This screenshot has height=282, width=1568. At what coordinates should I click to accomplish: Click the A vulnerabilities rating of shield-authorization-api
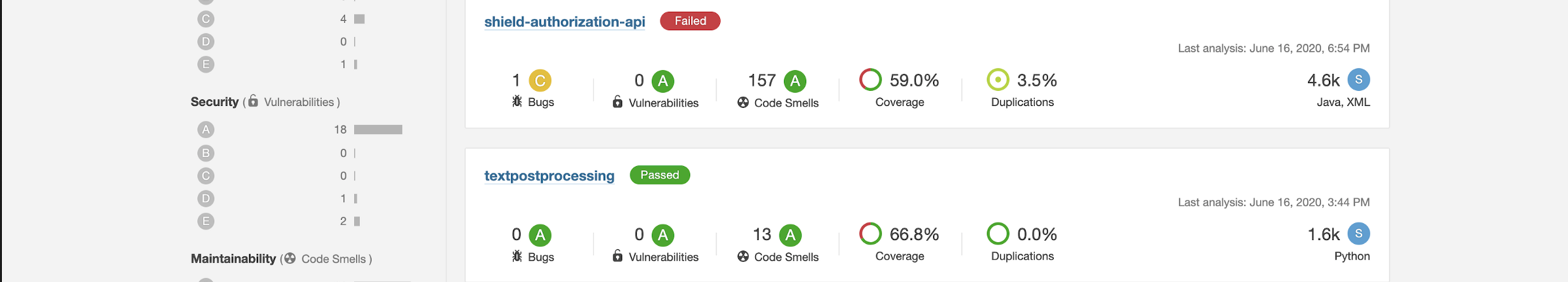pos(663,80)
